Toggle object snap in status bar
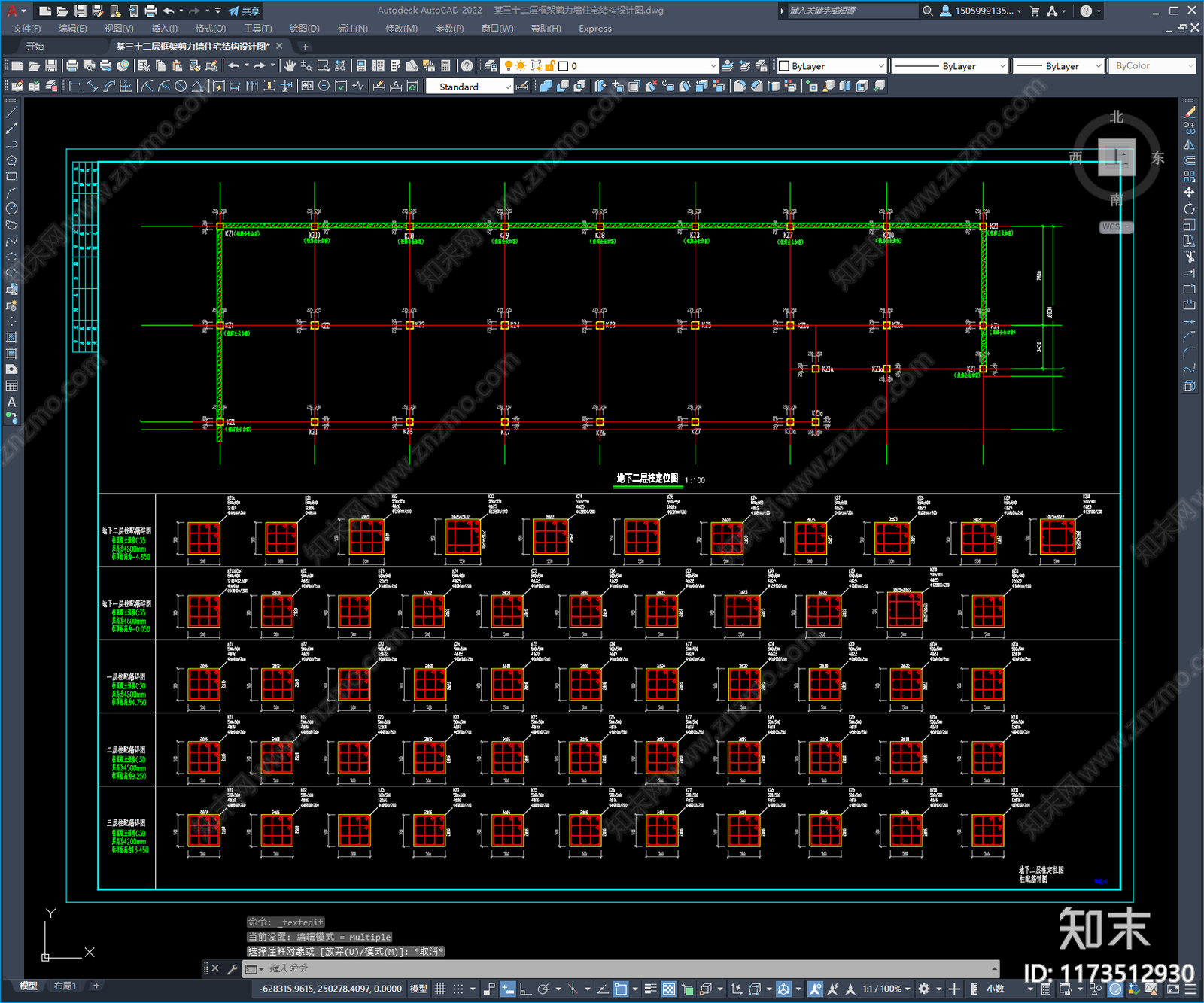Viewport: 1204px width, 1003px height. 620,989
